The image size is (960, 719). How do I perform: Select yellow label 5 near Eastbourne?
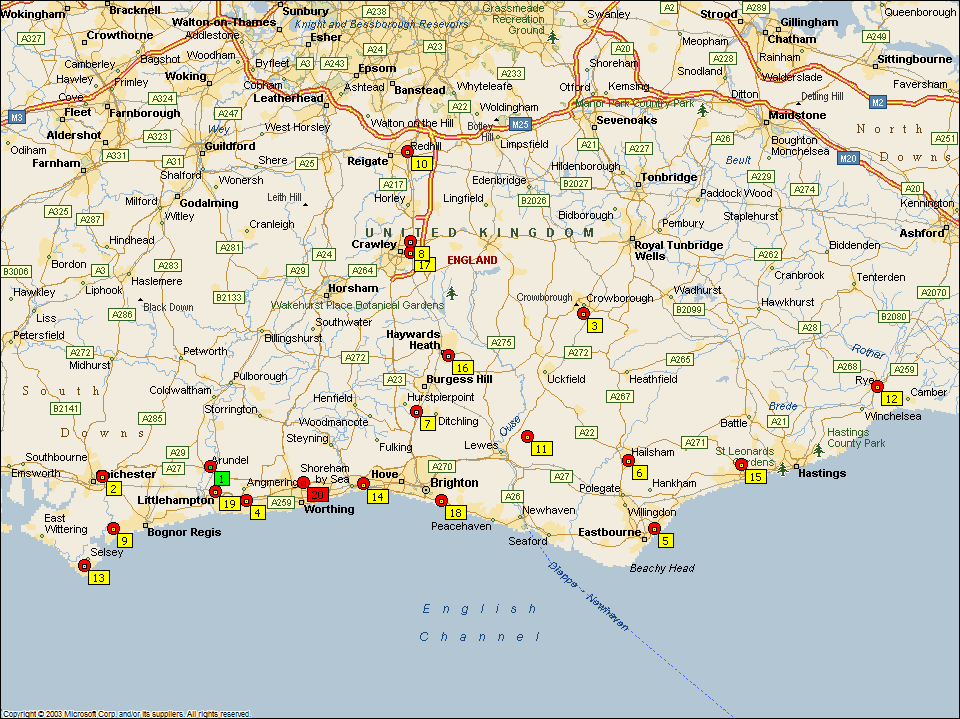click(x=665, y=540)
